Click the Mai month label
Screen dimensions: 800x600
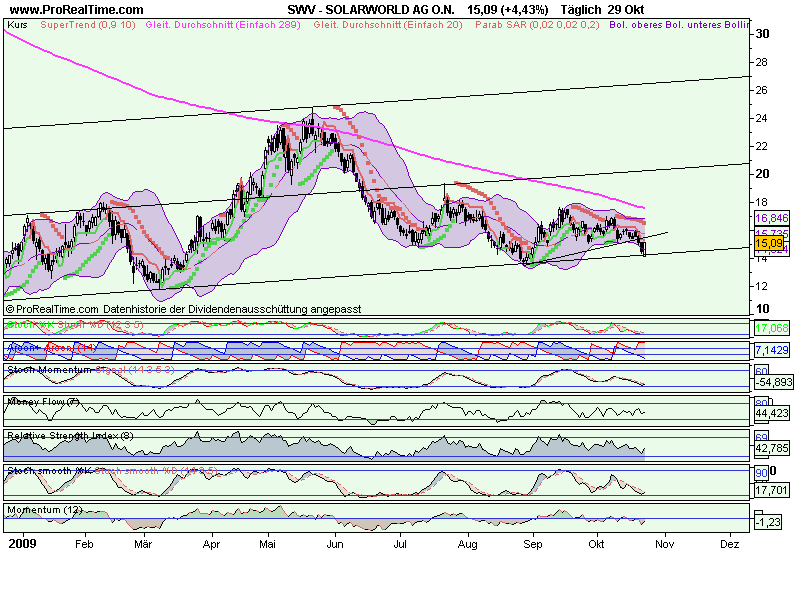click(x=267, y=544)
